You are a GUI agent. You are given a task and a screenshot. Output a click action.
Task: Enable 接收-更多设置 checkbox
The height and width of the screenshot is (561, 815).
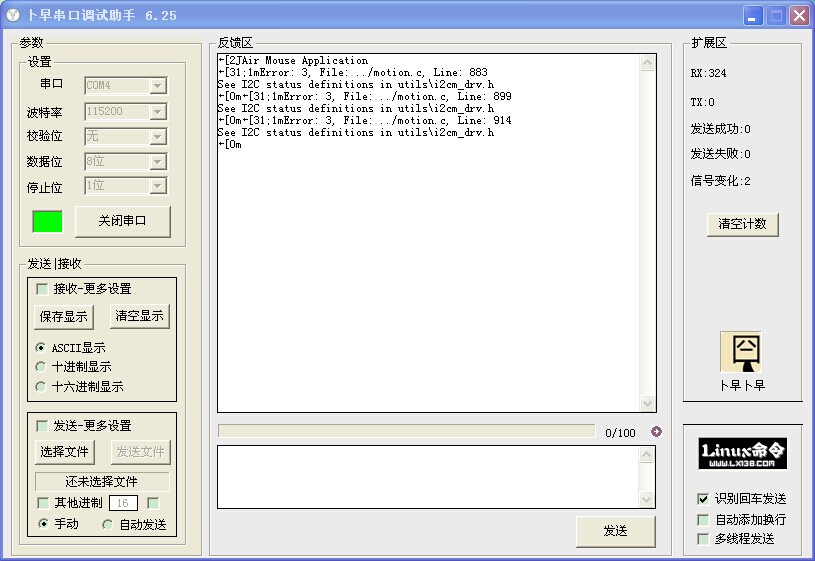tap(42, 289)
